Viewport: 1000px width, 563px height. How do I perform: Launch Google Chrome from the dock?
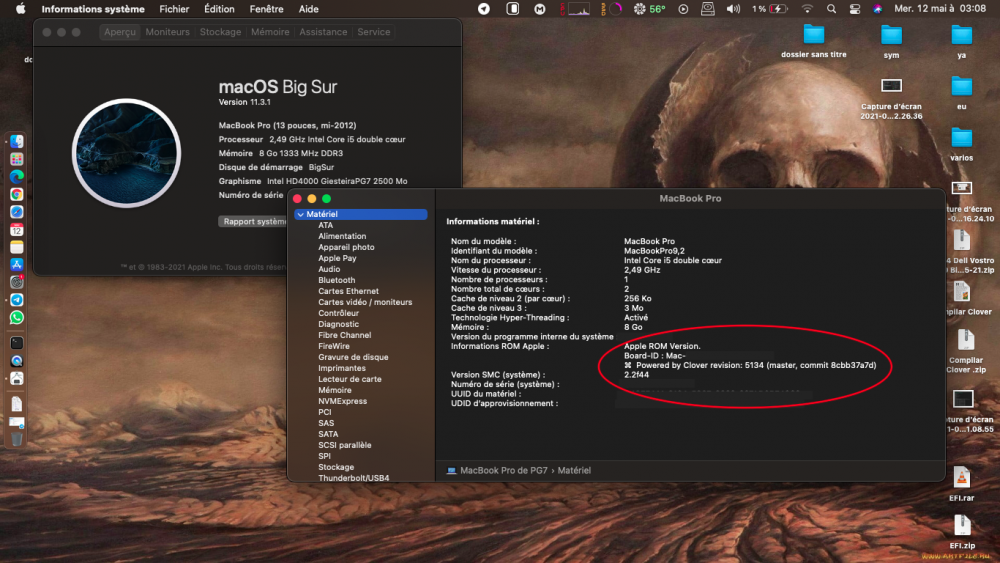(17, 194)
